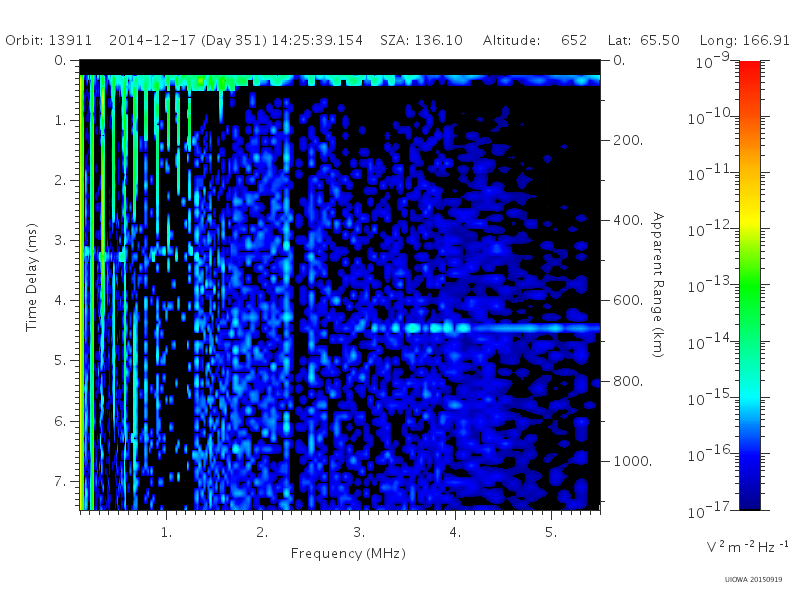Click the '1000.' apparent range tick label

[632, 461]
